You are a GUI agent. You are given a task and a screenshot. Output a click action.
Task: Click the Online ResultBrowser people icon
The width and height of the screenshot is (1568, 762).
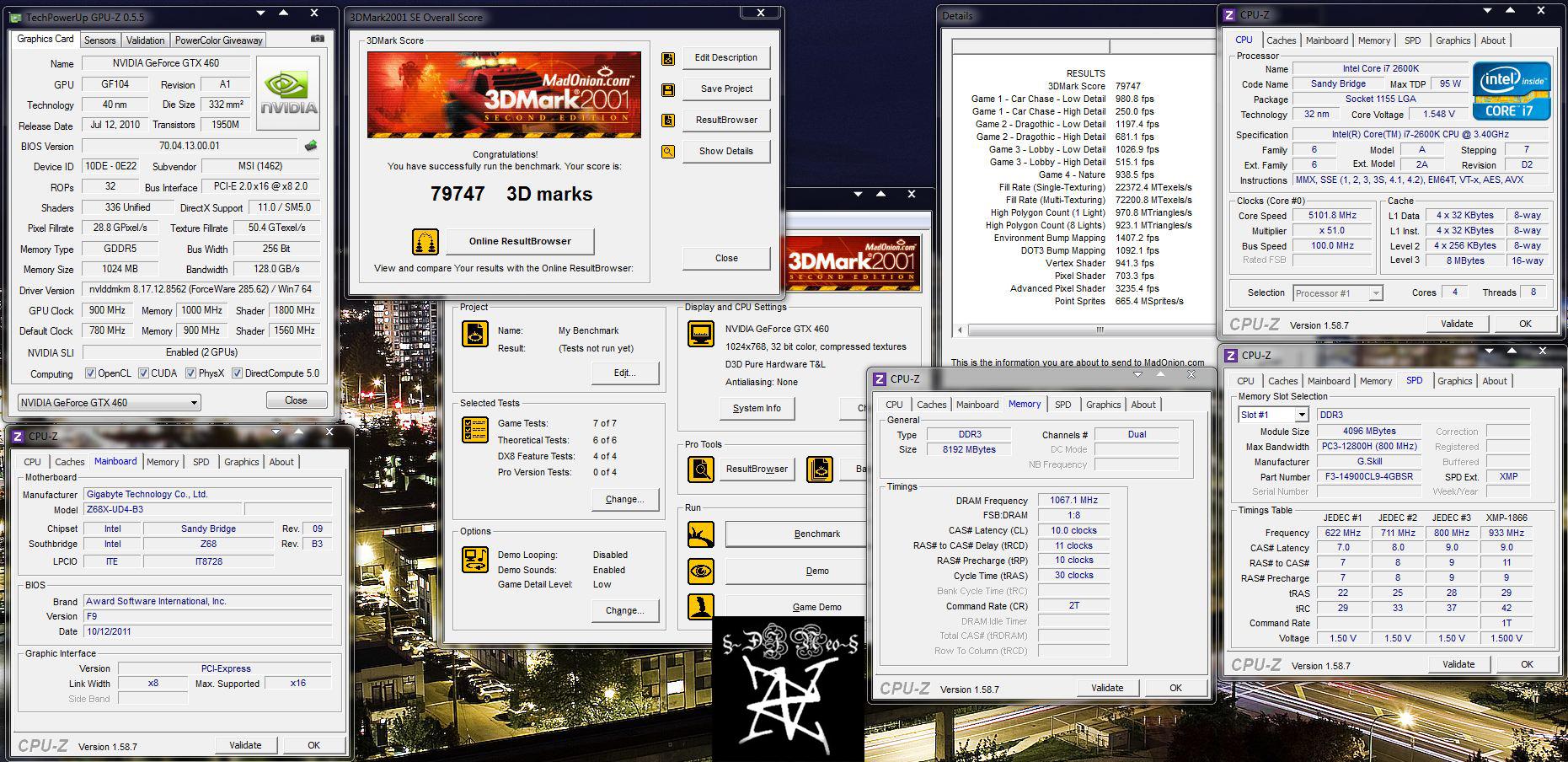point(425,242)
